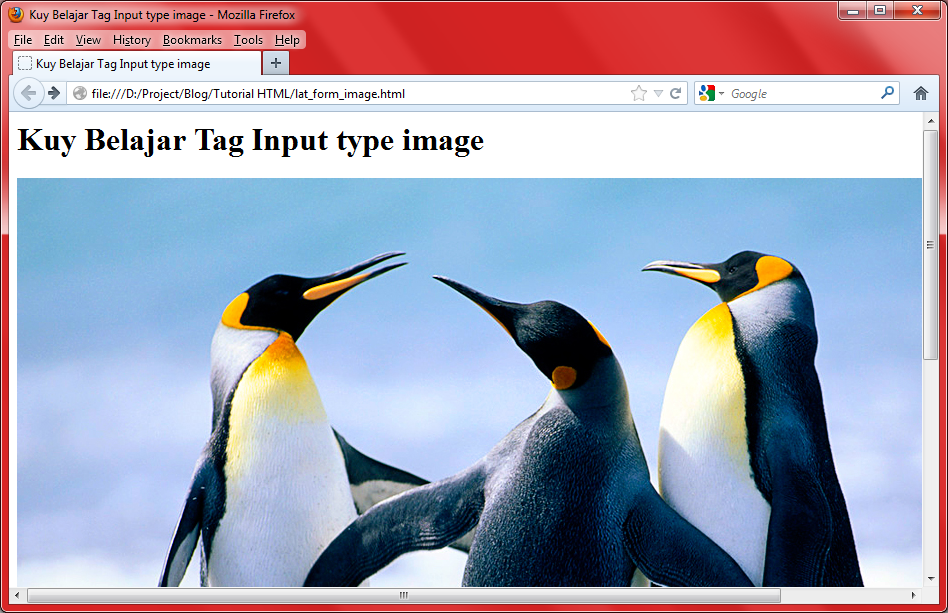
Task: Click the Google search magnifier icon
Action: coord(886,92)
